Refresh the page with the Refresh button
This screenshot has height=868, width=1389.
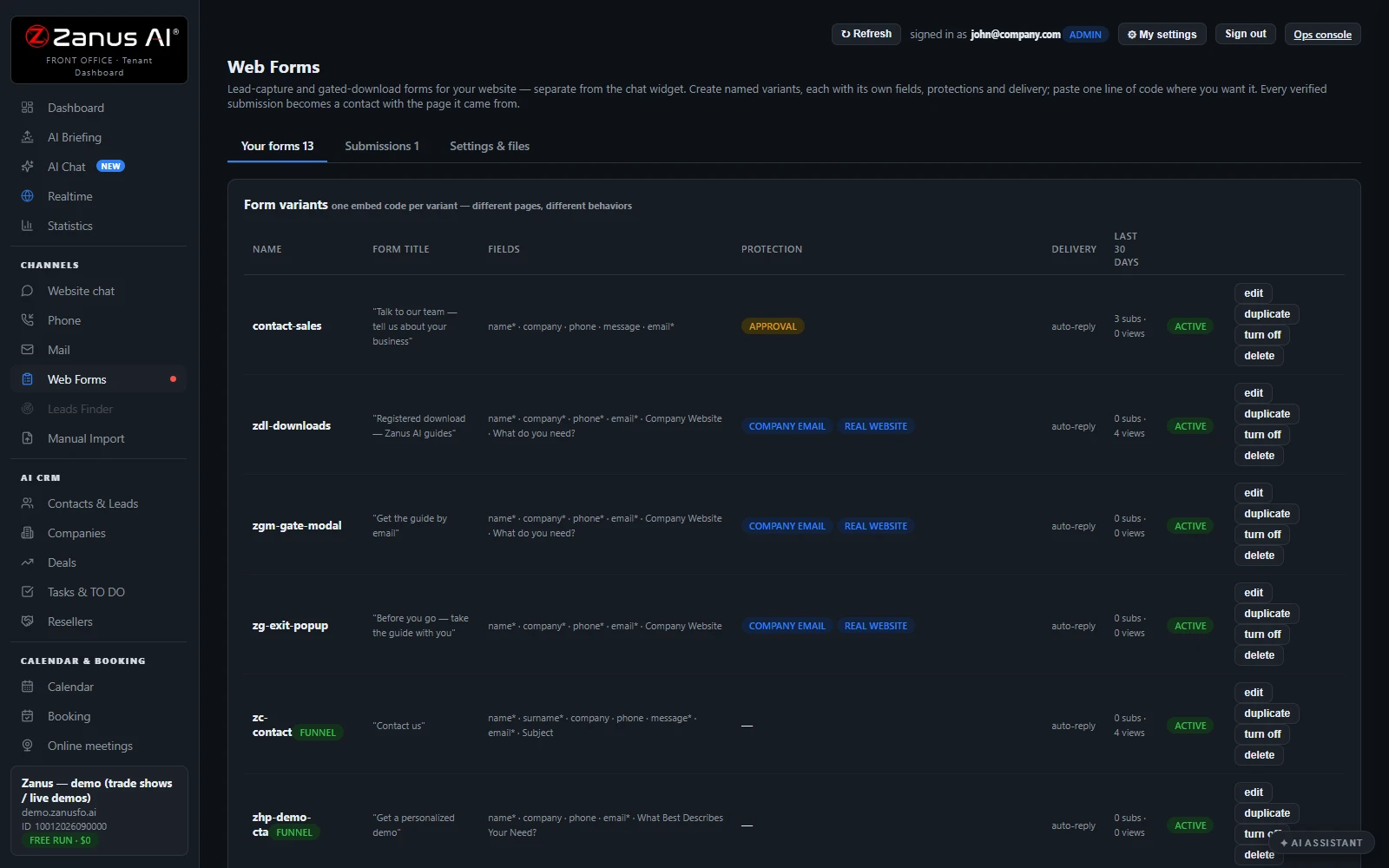(866, 34)
